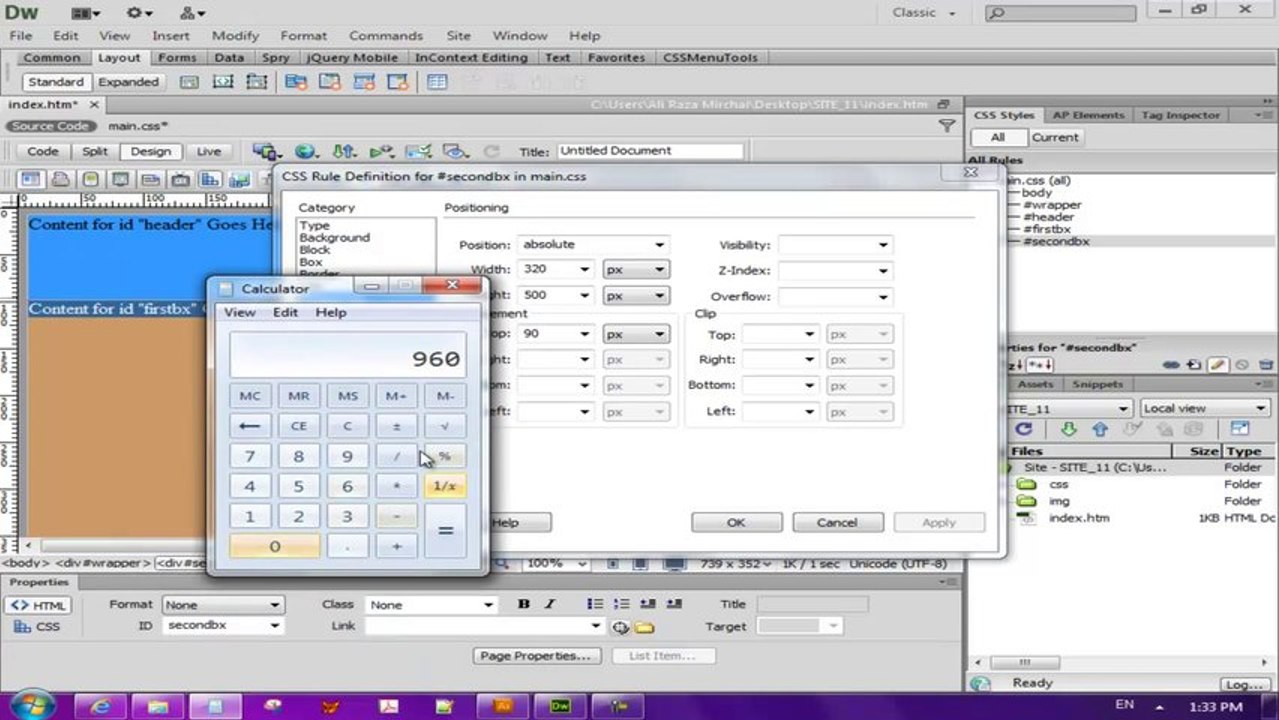Viewport: 1279px width, 720px height.
Task: Click the Visual Aids eye icon
Action: click(x=455, y=152)
